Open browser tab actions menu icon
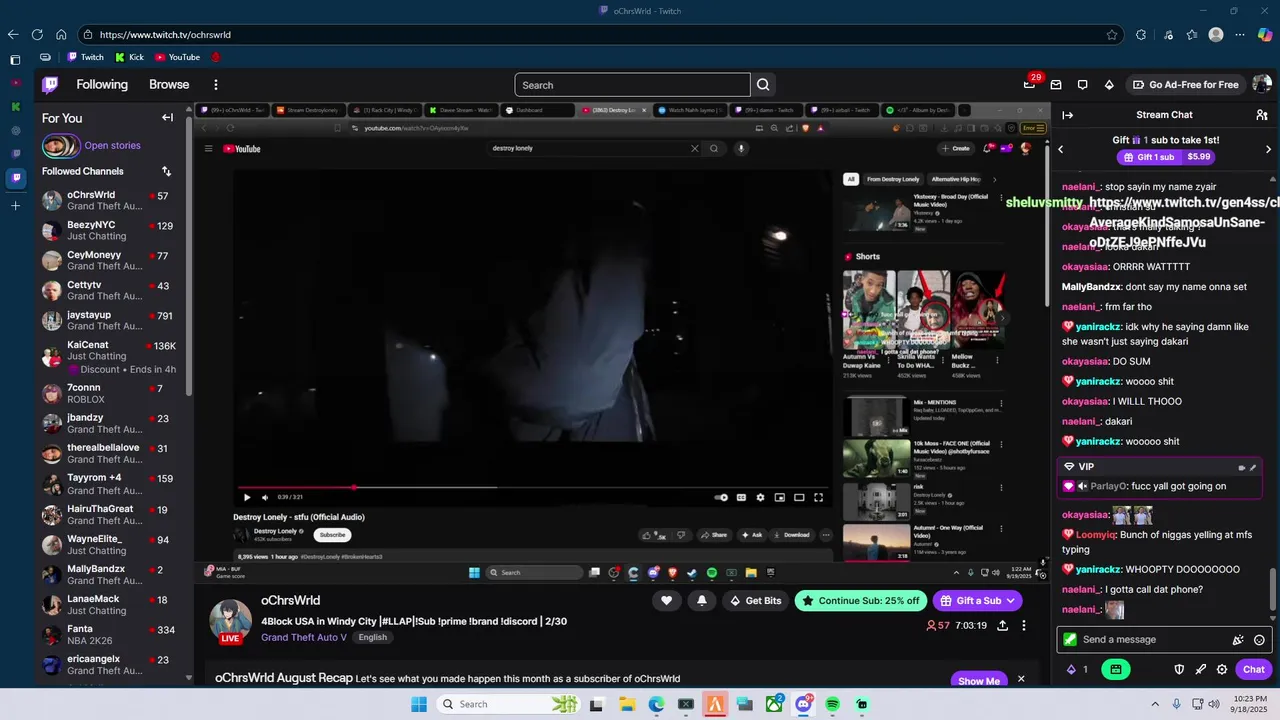1280x720 pixels. tap(15, 60)
